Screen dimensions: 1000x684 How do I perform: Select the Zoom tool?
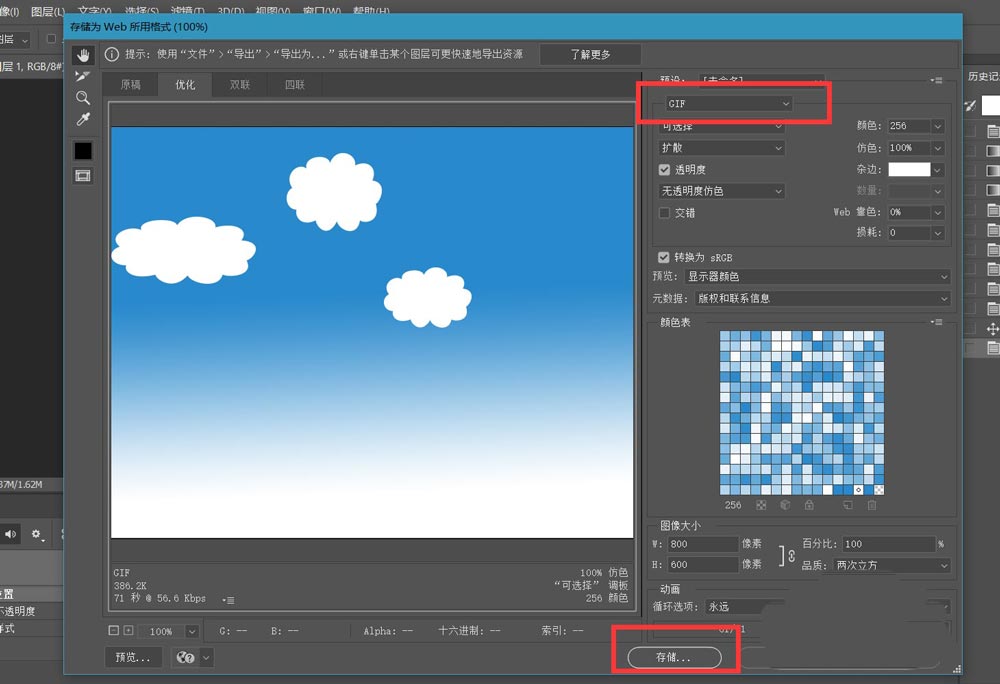(x=83, y=97)
